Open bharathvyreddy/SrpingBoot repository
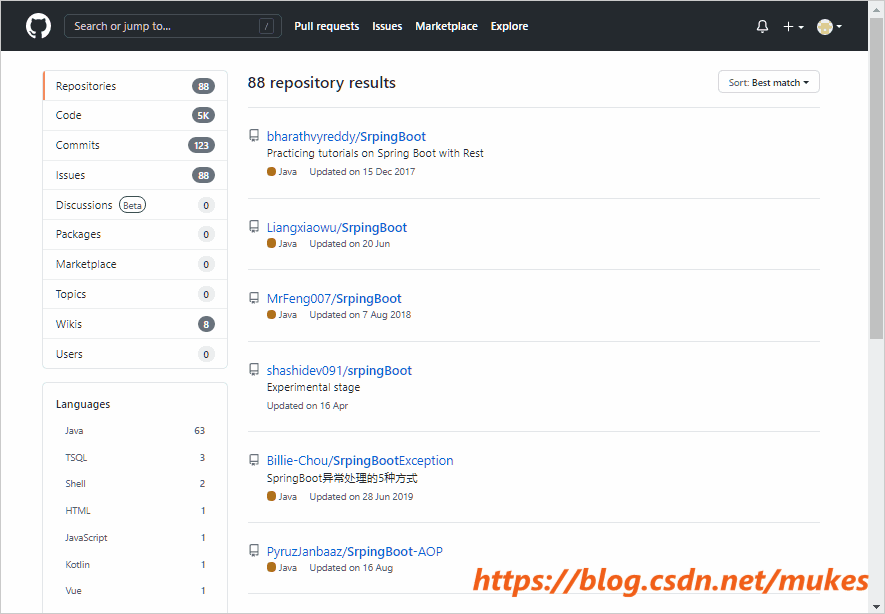885x614 pixels. tap(346, 137)
